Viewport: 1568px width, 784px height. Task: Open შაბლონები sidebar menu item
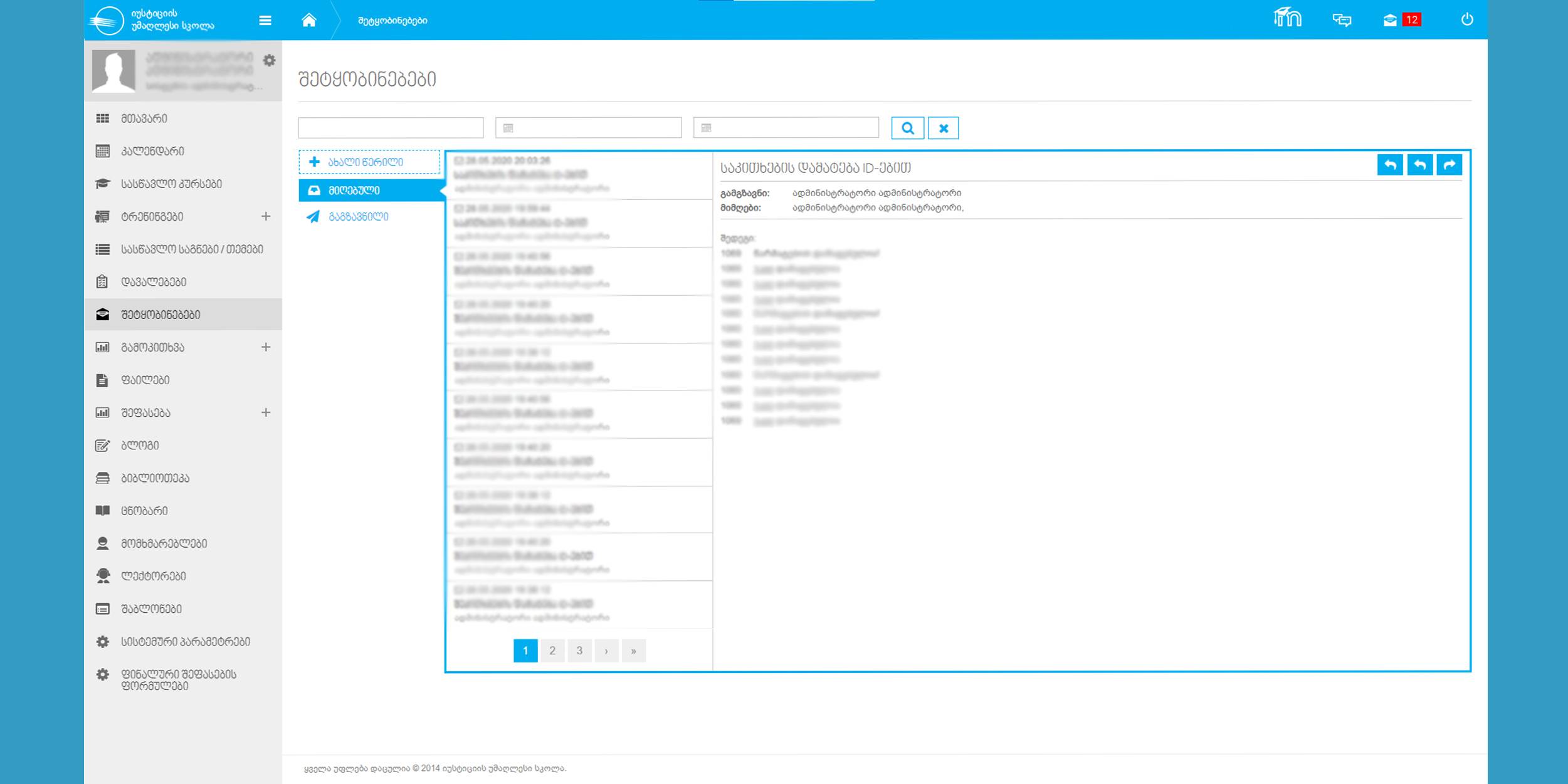[x=183, y=609]
